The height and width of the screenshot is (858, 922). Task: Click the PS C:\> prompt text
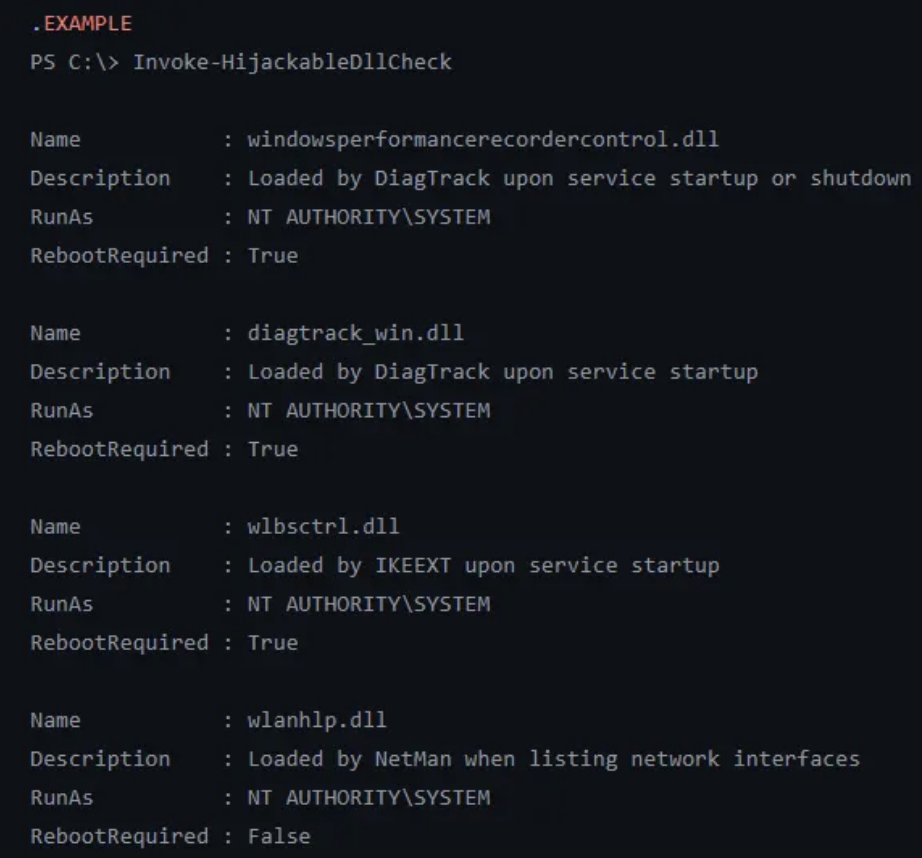tap(75, 62)
